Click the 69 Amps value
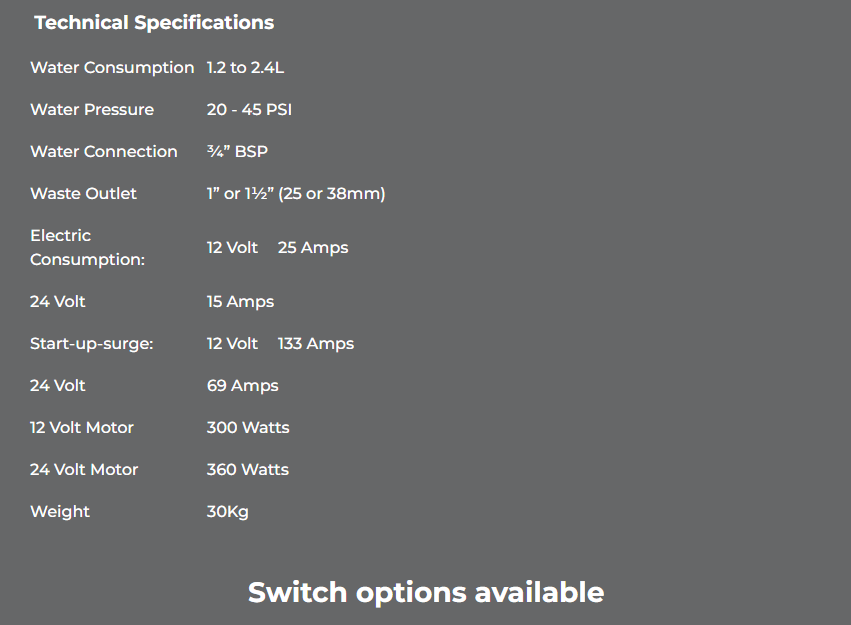The height and width of the screenshot is (625, 851). tap(242, 386)
